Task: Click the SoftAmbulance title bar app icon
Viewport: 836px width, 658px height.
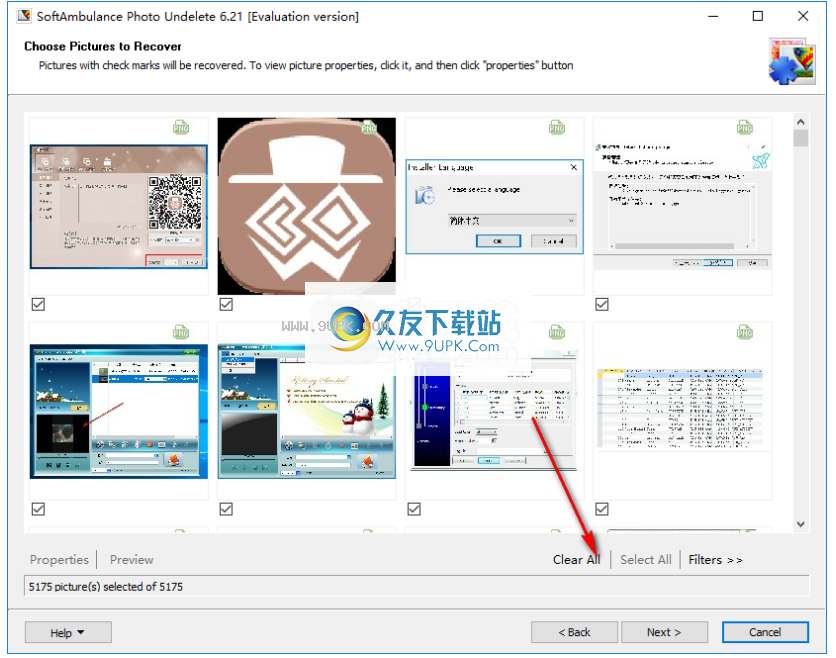Action: 24,16
